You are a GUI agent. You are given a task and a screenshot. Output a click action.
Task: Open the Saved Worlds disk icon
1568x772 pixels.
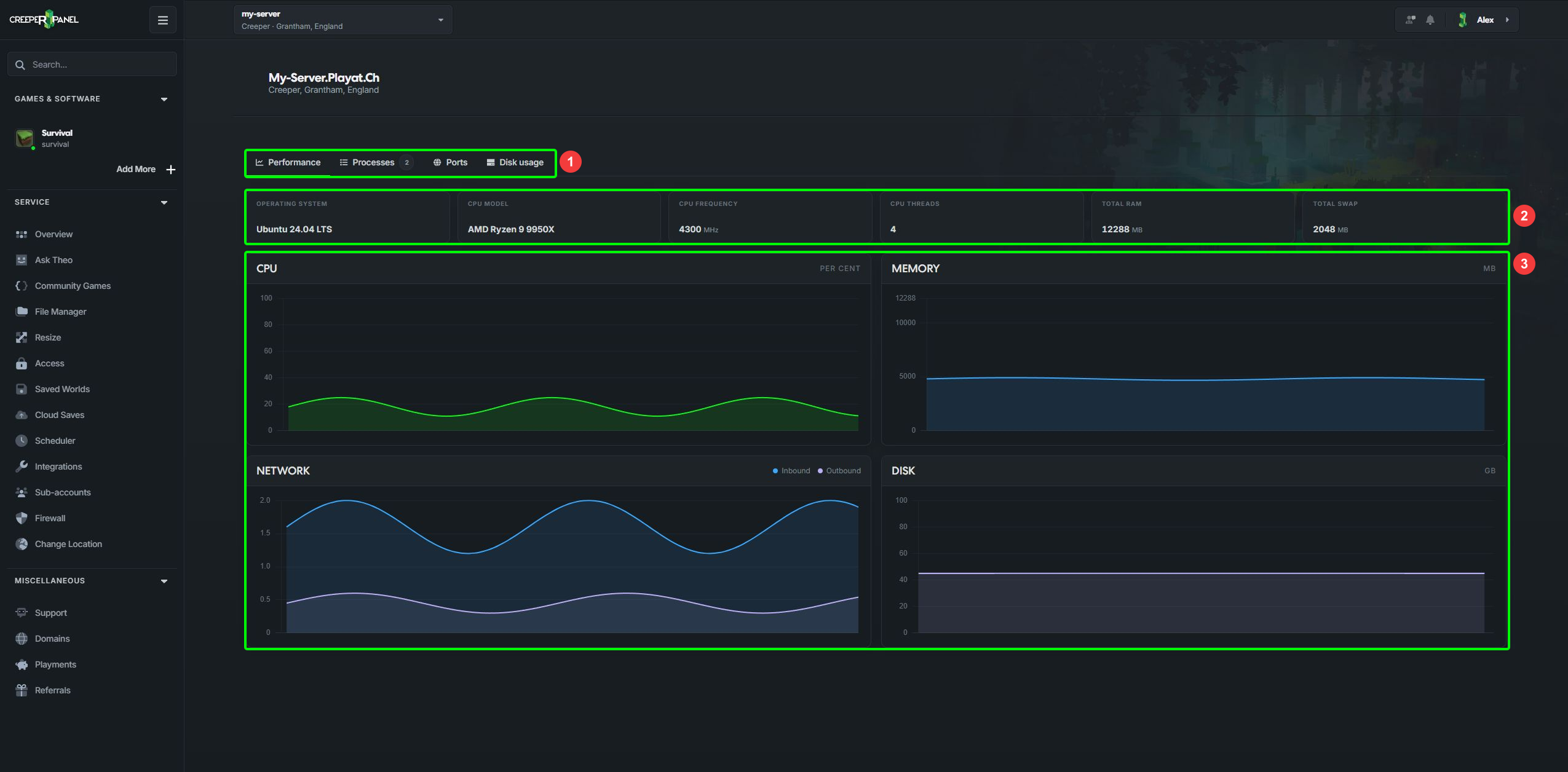pyautogui.click(x=22, y=389)
